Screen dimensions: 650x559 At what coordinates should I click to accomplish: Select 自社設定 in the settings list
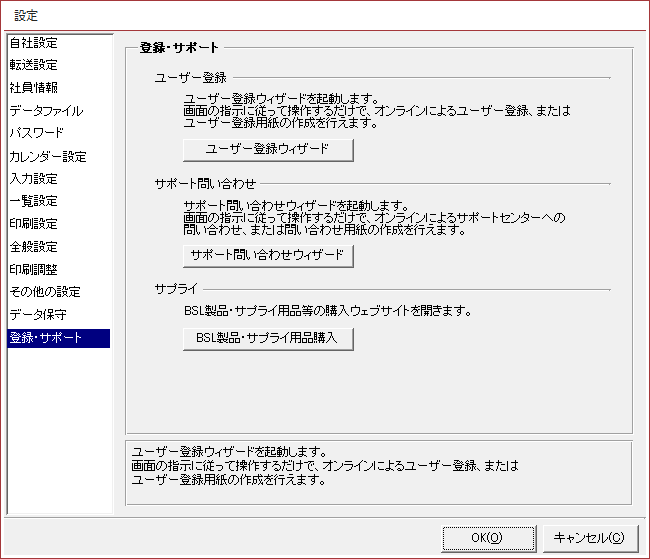point(34,43)
